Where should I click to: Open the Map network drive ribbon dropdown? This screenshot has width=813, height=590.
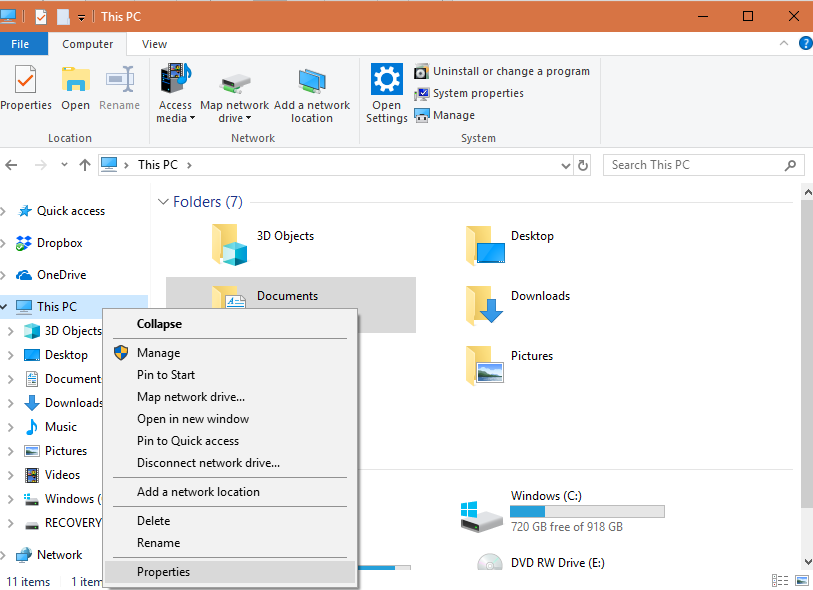pos(234,99)
